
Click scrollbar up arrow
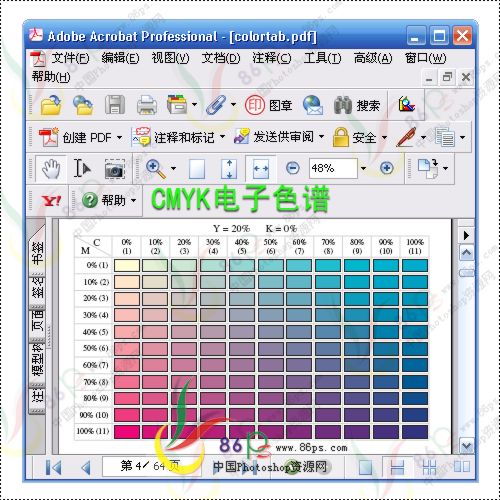466,253
